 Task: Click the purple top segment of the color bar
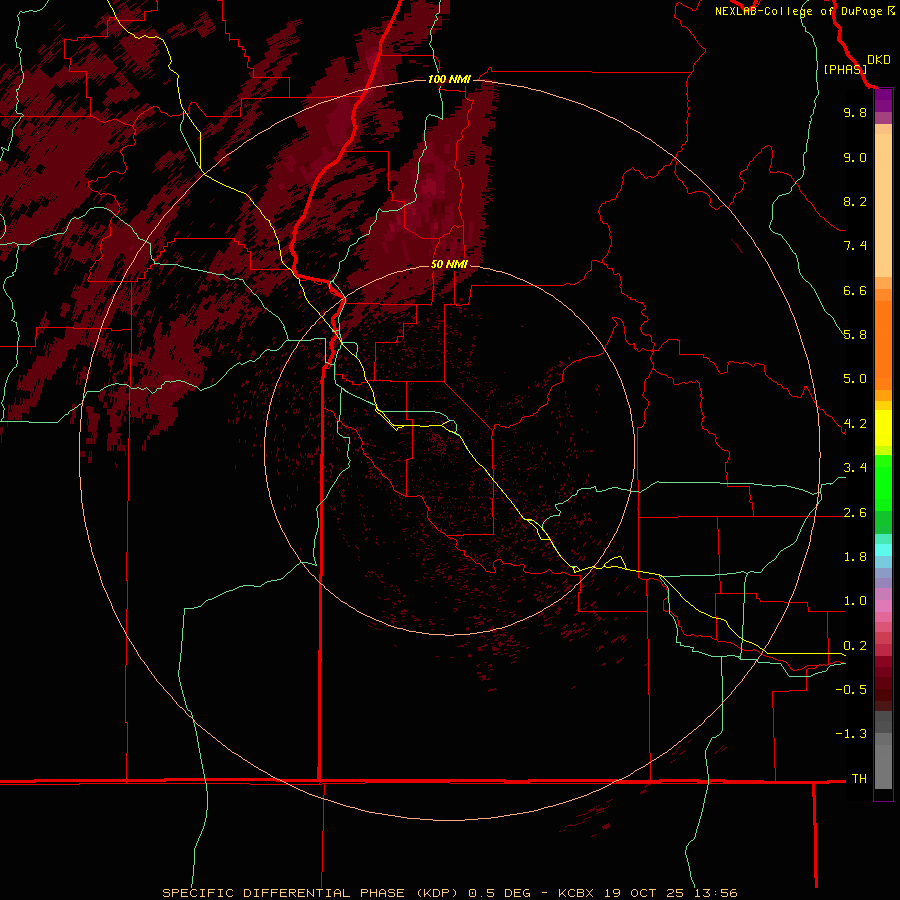883,101
